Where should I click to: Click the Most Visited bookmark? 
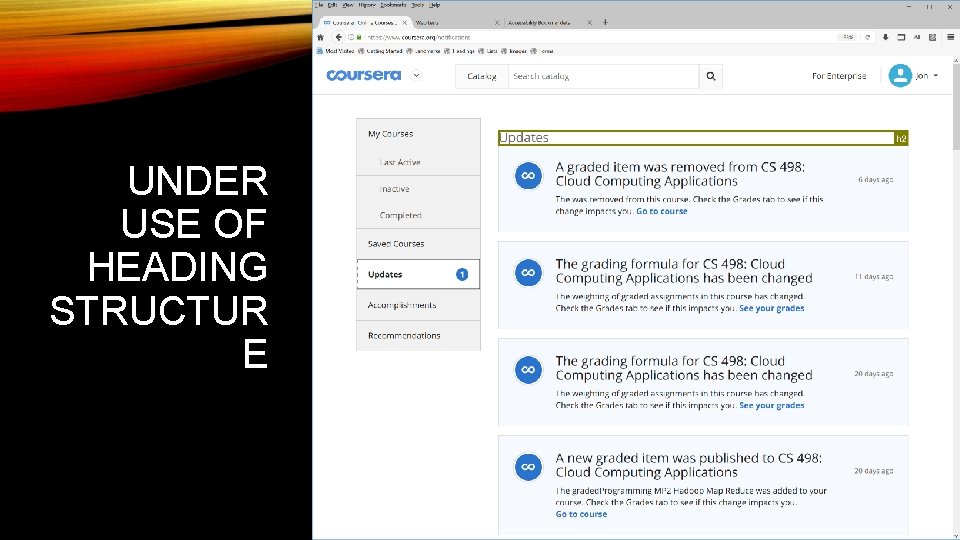(x=336, y=51)
